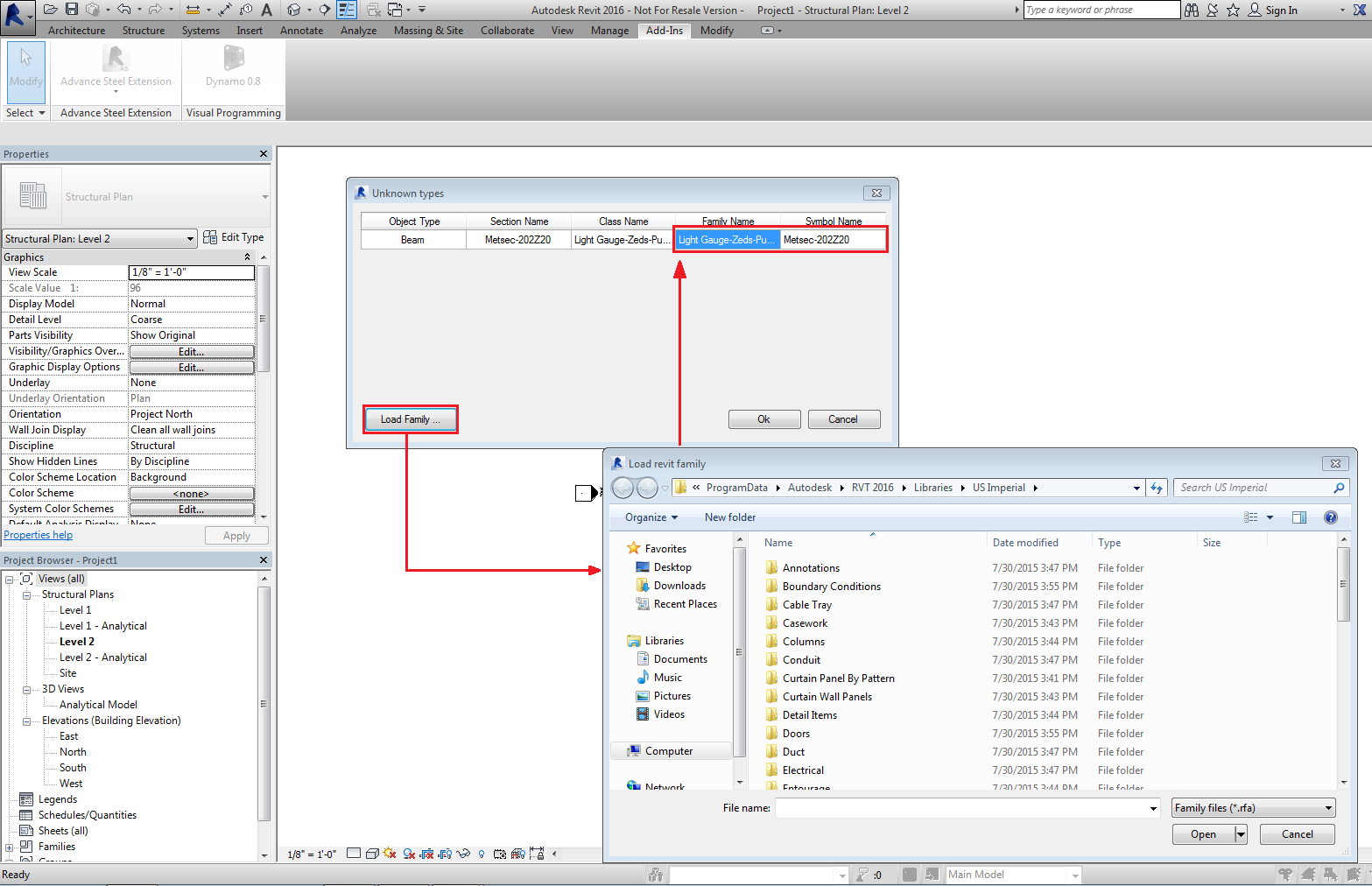Viewport: 1372px width, 886px height.
Task: Open the Structure ribbon tab
Action: [144, 31]
